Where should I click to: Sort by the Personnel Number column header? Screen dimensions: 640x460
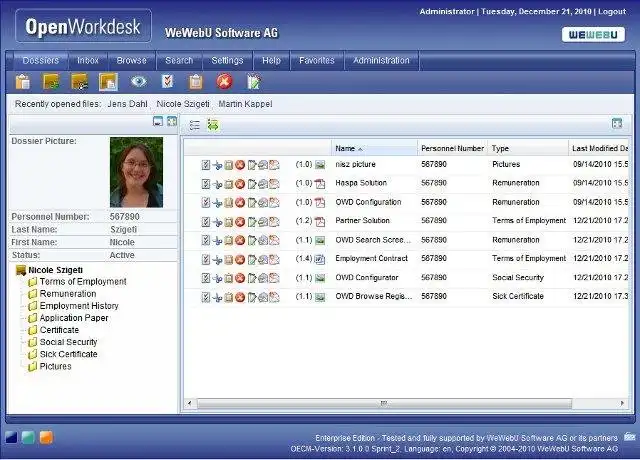pyautogui.click(x=452, y=148)
